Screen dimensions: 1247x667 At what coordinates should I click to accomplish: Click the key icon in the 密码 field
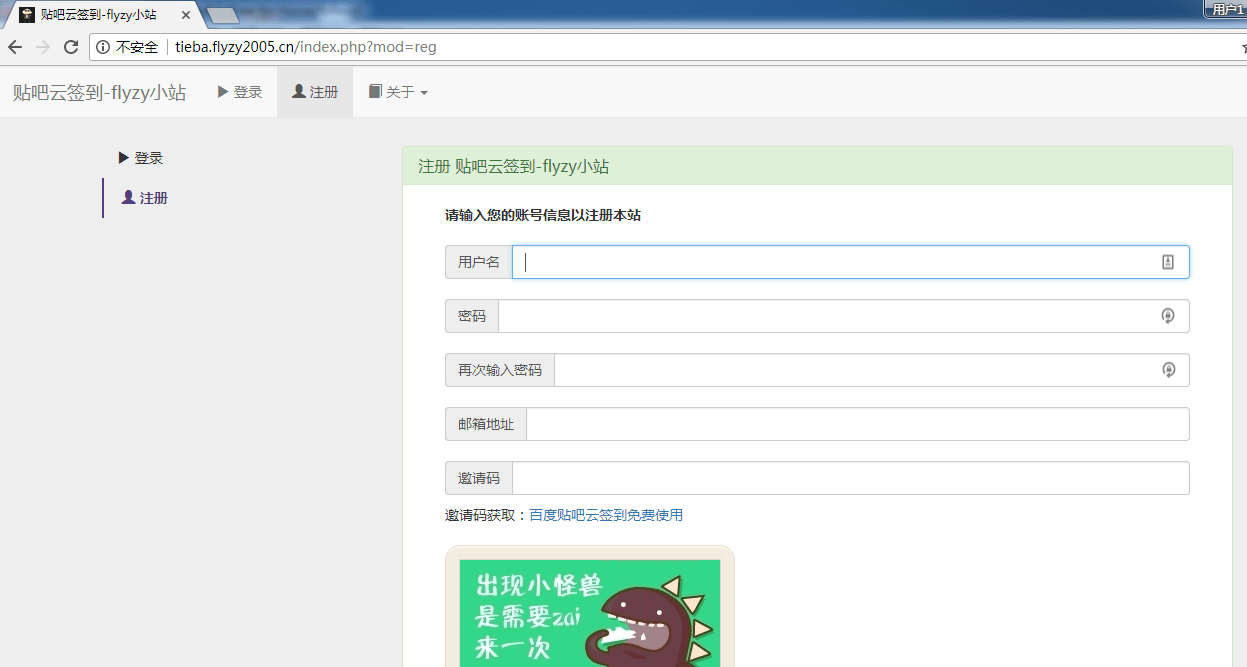(1167, 316)
